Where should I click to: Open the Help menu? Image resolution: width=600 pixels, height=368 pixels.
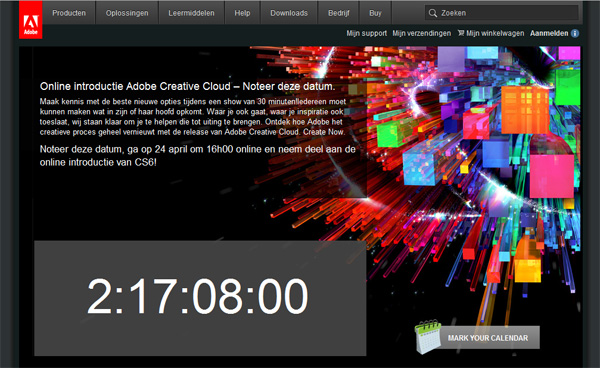(x=242, y=13)
